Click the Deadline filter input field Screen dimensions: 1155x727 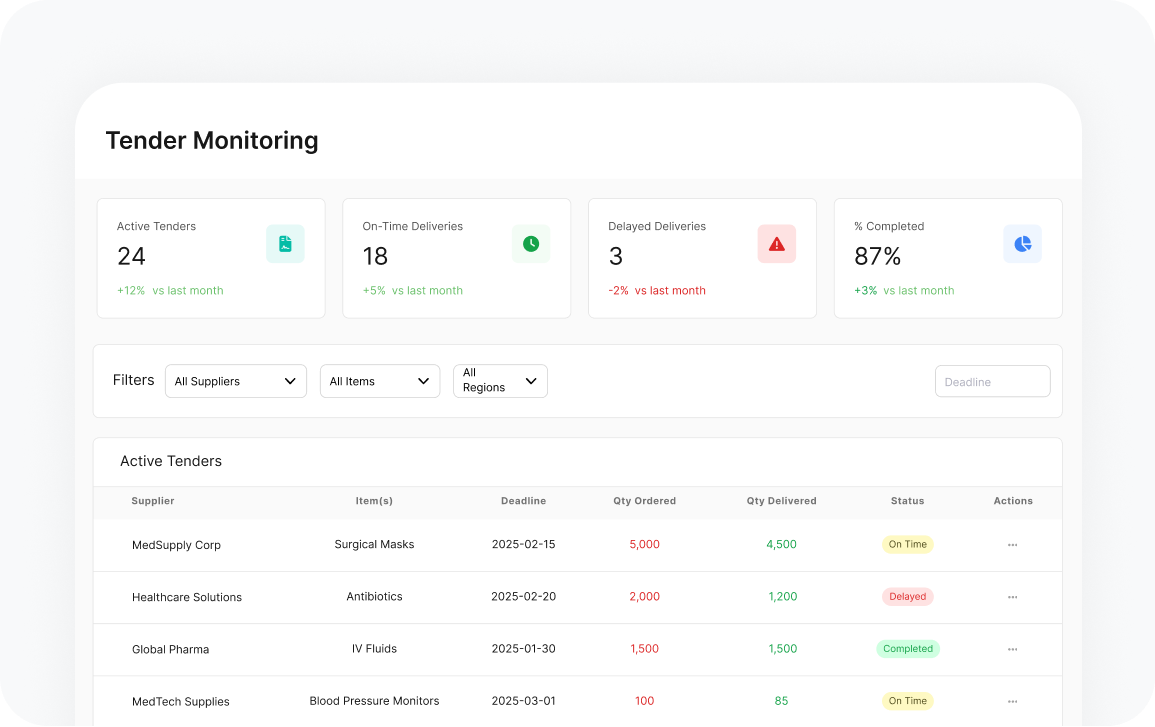[x=992, y=381]
